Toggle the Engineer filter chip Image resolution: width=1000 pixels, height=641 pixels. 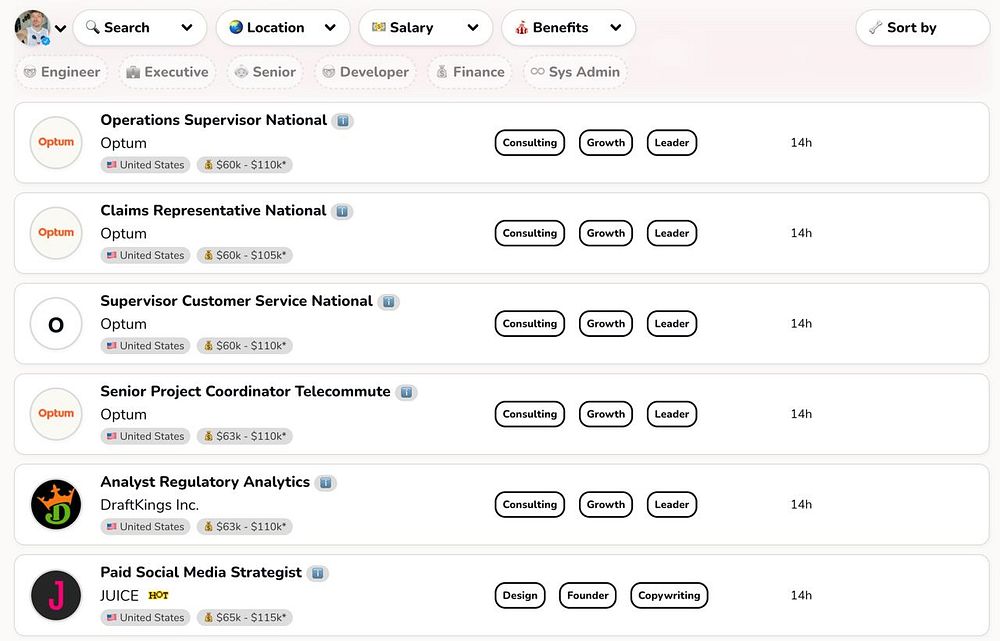[x=62, y=72]
